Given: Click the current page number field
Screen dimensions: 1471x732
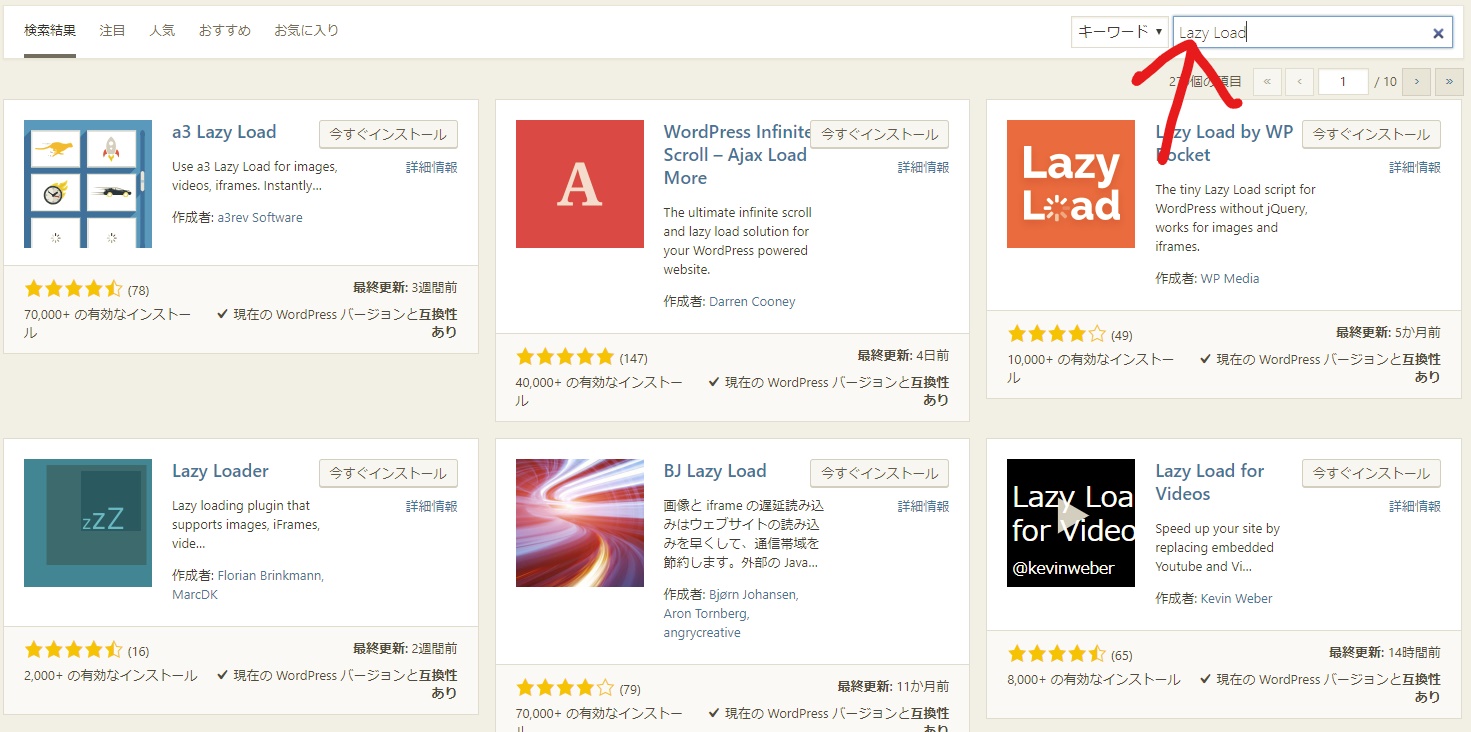Looking at the screenshot, I should 1343,82.
